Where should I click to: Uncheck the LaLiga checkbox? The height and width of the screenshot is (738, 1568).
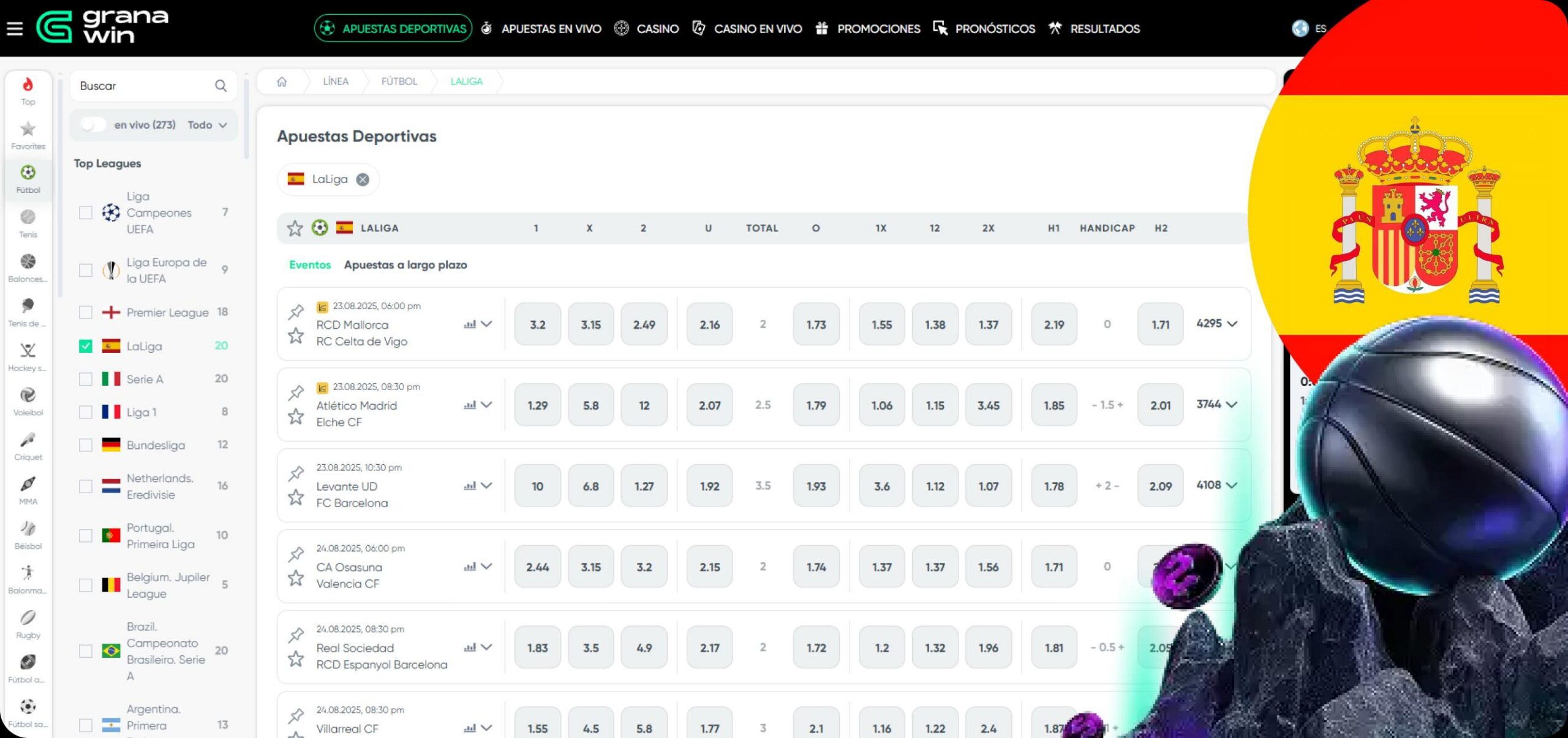pos(86,346)
